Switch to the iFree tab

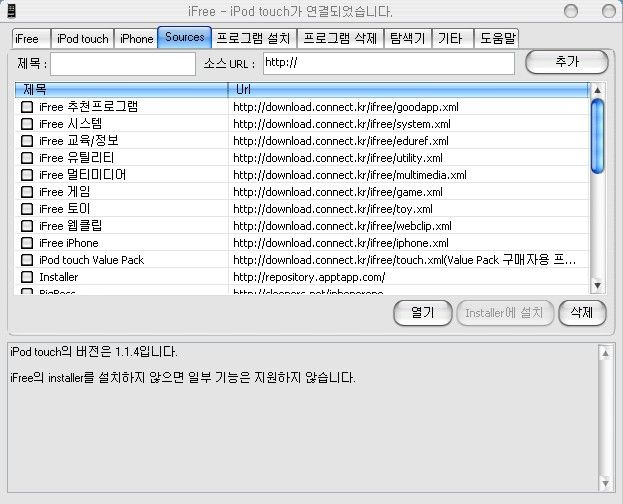click(x=31, y=39)
